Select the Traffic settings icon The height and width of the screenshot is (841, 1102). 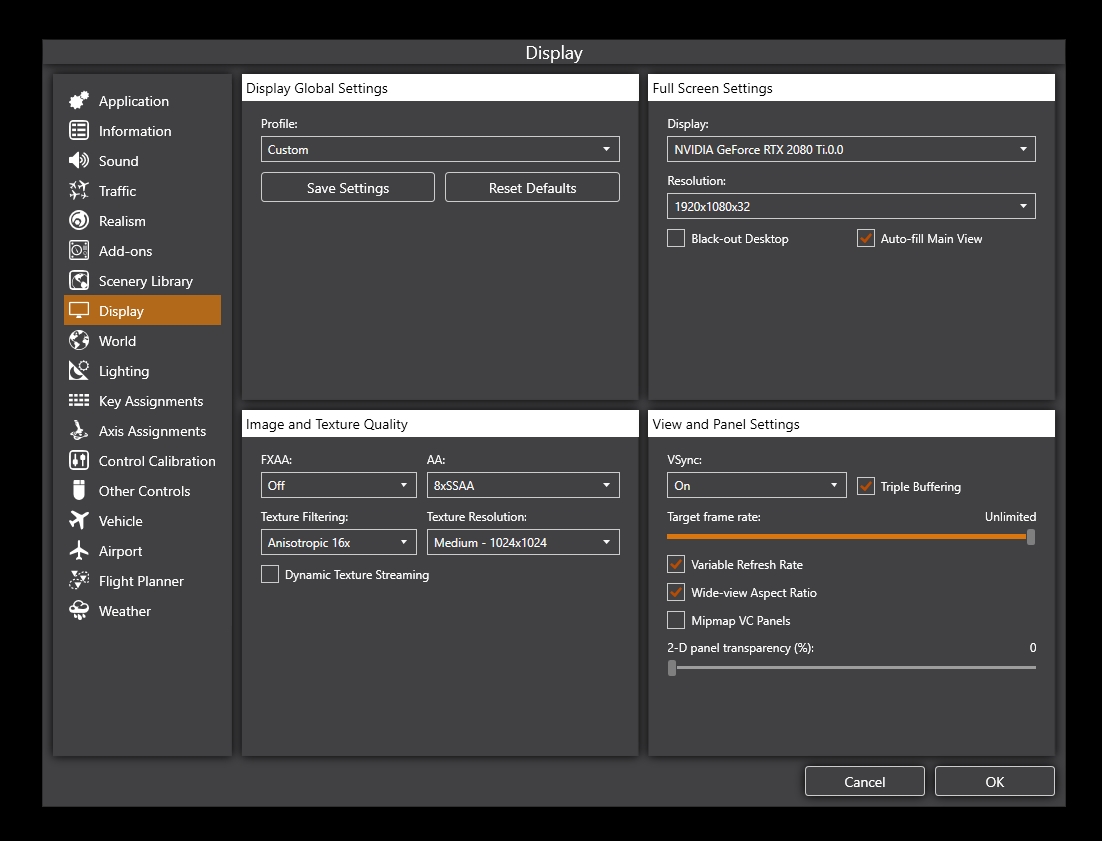(79, 190)
